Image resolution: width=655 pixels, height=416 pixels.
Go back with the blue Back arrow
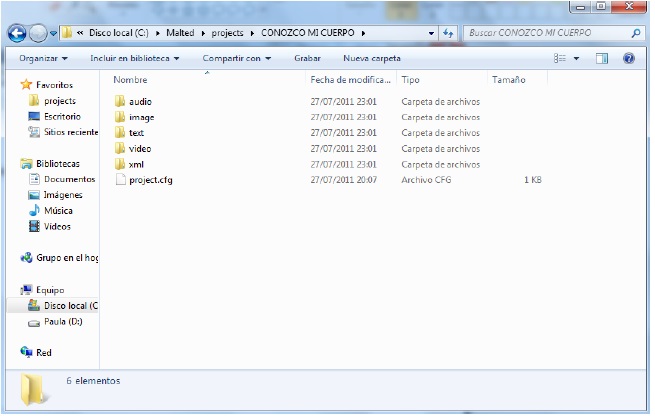(x=17, y=33)
